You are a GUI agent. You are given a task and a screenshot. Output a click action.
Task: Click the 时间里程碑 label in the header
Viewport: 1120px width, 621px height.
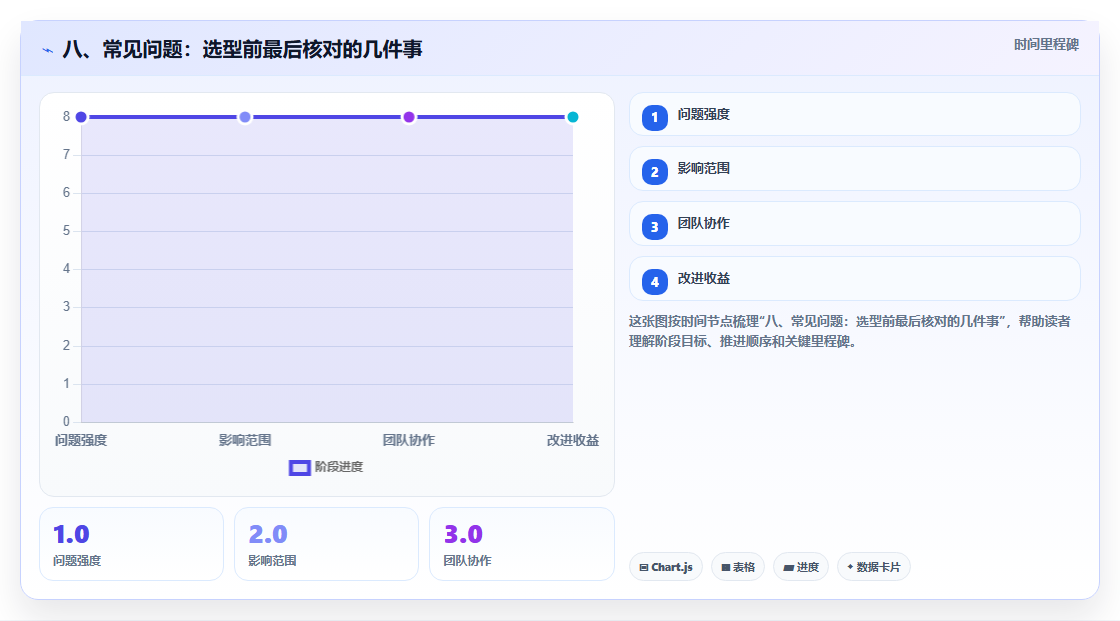click(1046, 44)
